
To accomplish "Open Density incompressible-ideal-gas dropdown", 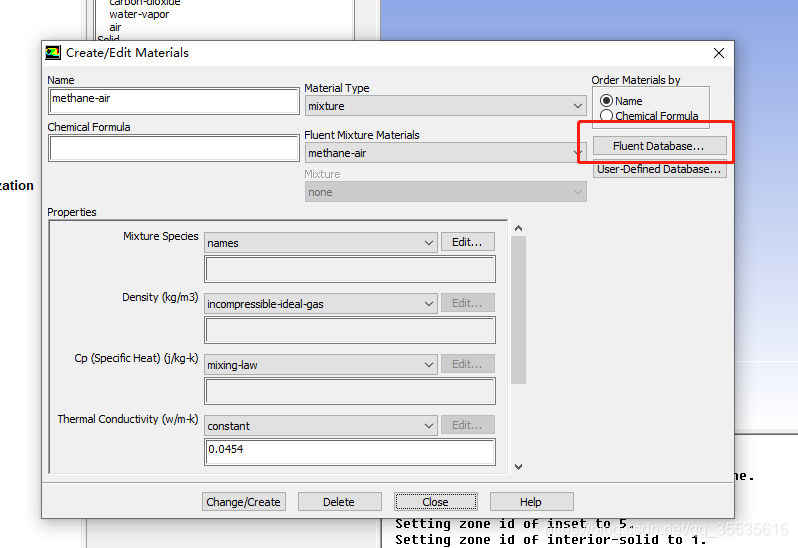I will 321,304.
